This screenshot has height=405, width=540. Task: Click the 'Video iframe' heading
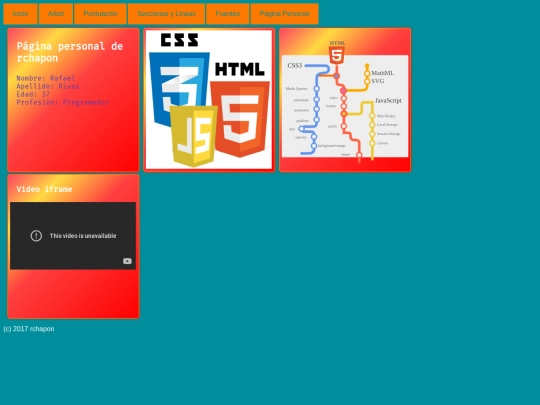pos(44,189)
